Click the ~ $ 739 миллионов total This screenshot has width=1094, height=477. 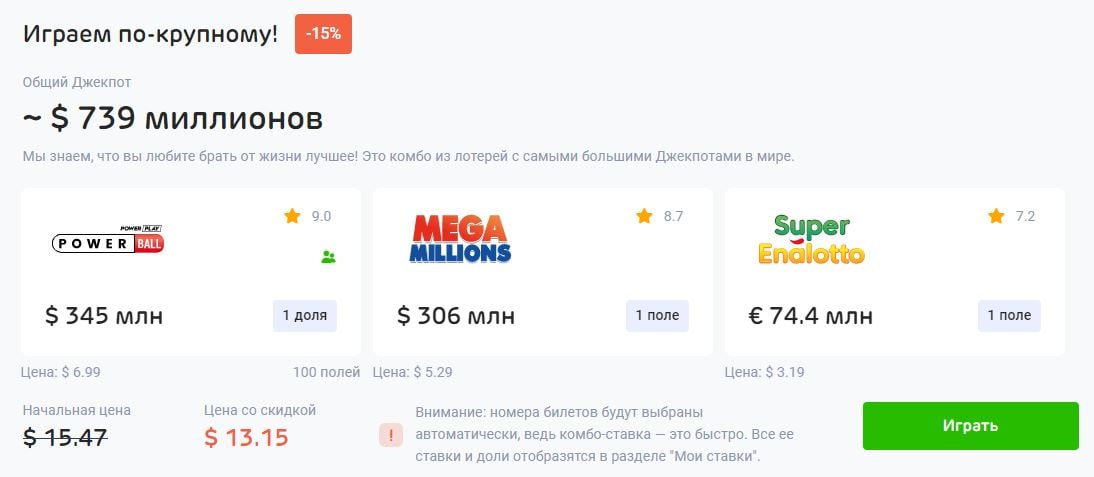(x=173, y=119)
